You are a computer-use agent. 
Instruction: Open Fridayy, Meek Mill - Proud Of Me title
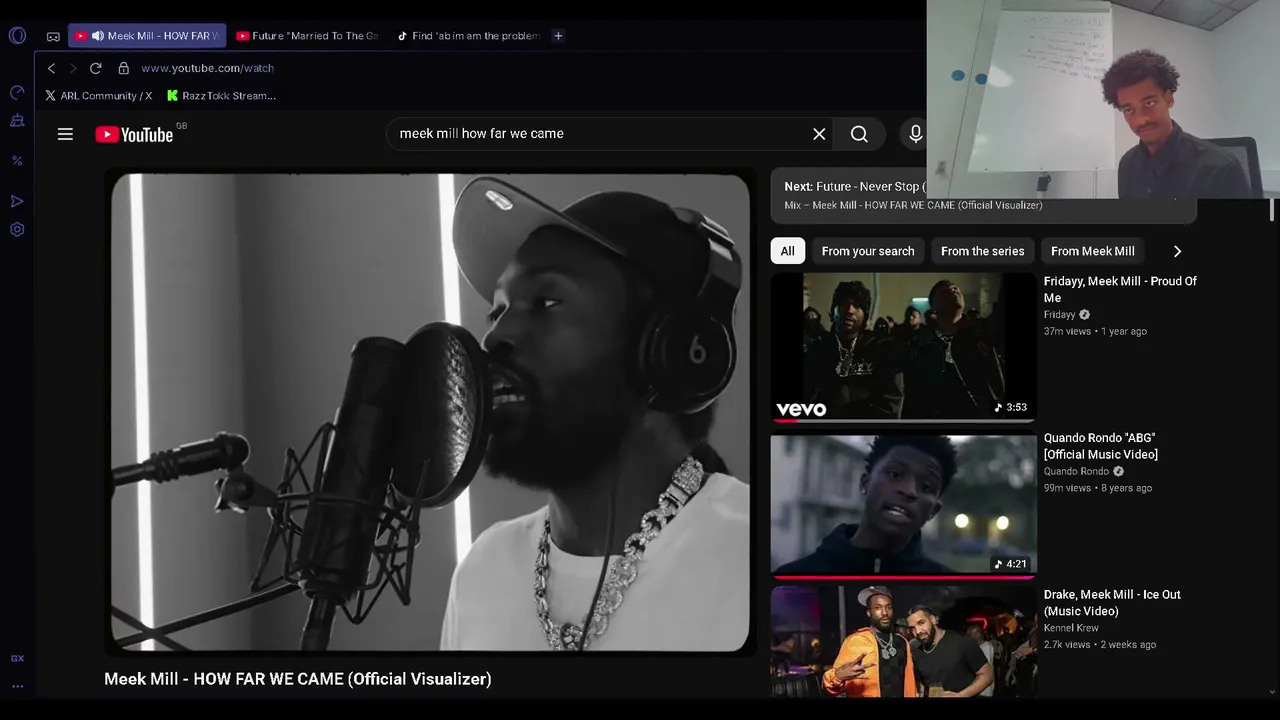point(1120,289)
